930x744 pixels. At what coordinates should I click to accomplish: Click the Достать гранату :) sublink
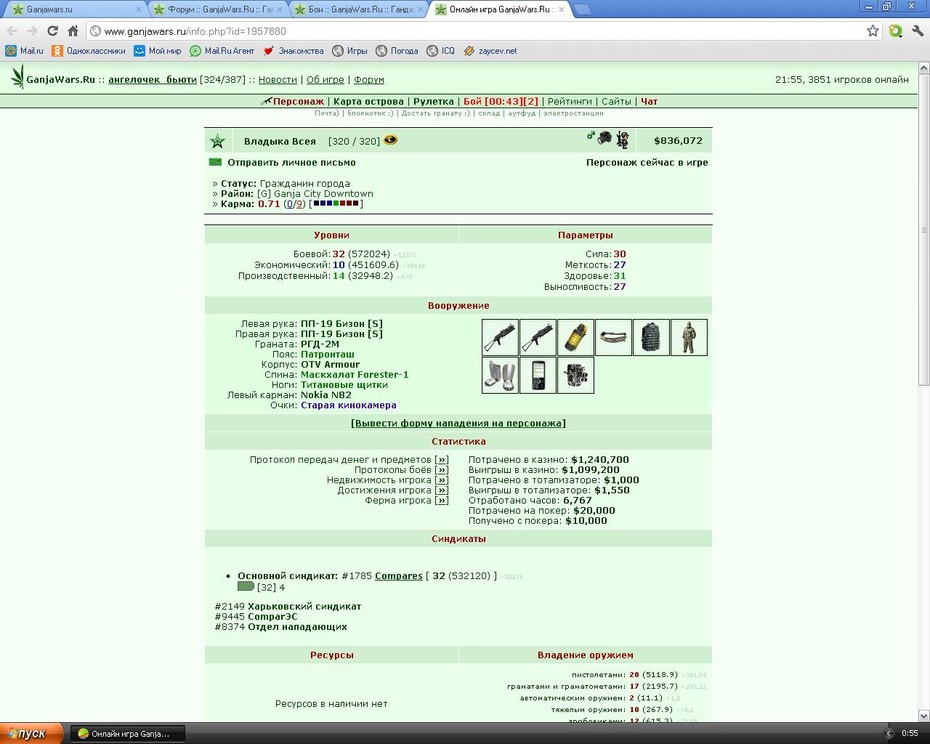tap(435, 113)
